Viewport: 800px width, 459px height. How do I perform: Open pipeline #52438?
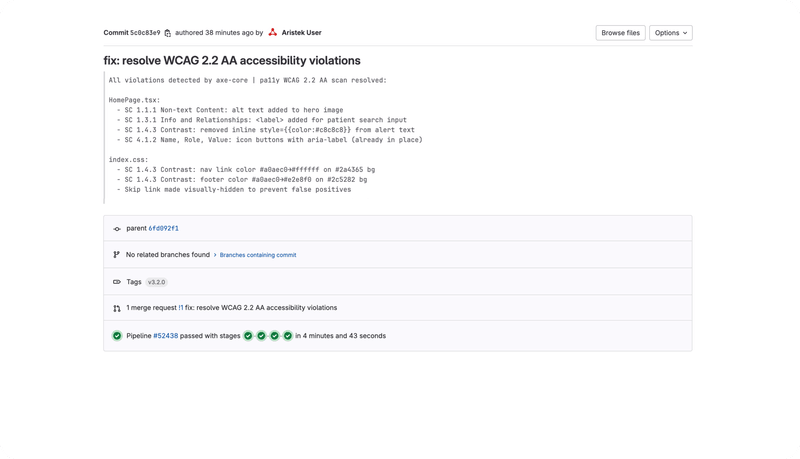(x=166, y=336)
